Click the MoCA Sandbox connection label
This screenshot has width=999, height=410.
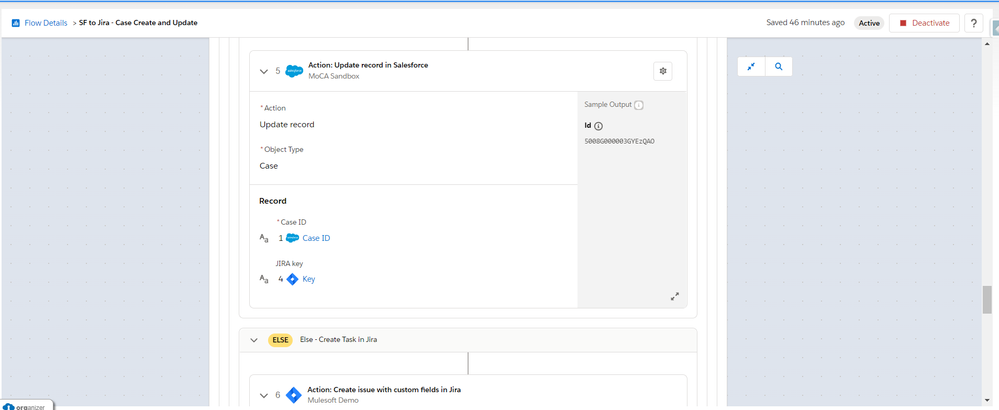334,76
